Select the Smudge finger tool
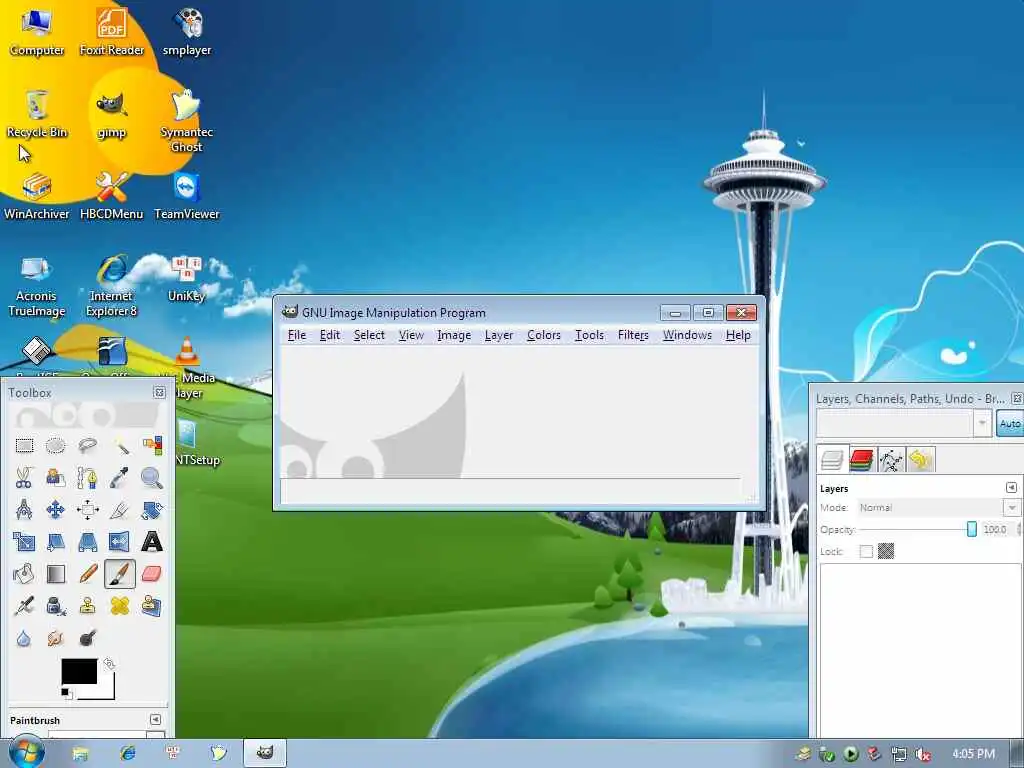 pyautogui.click(x=56, y=638)
